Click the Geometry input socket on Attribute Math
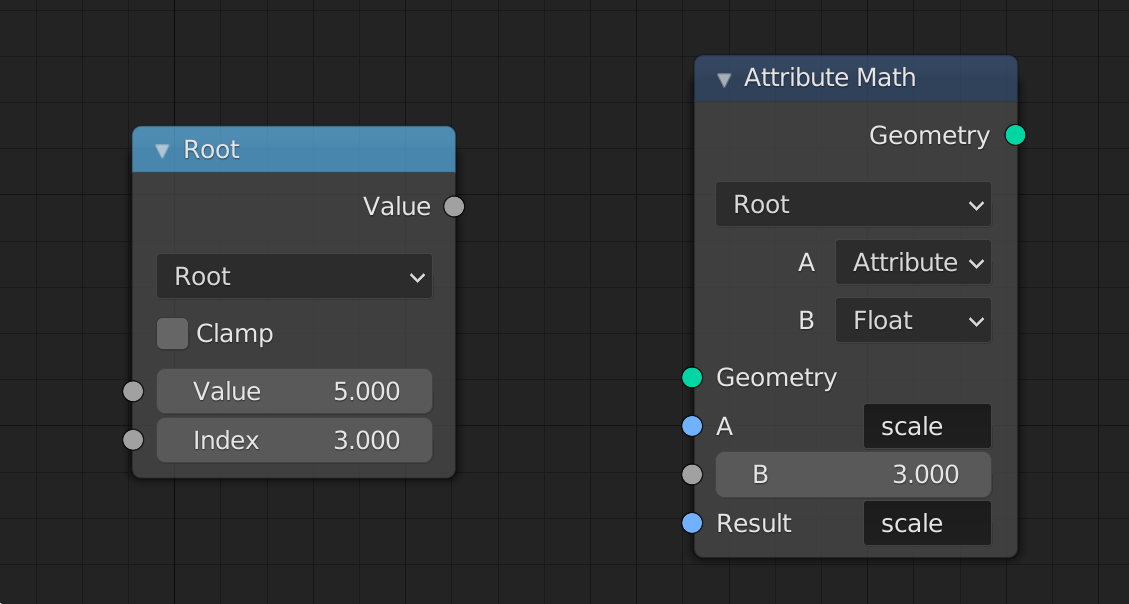 692,377
